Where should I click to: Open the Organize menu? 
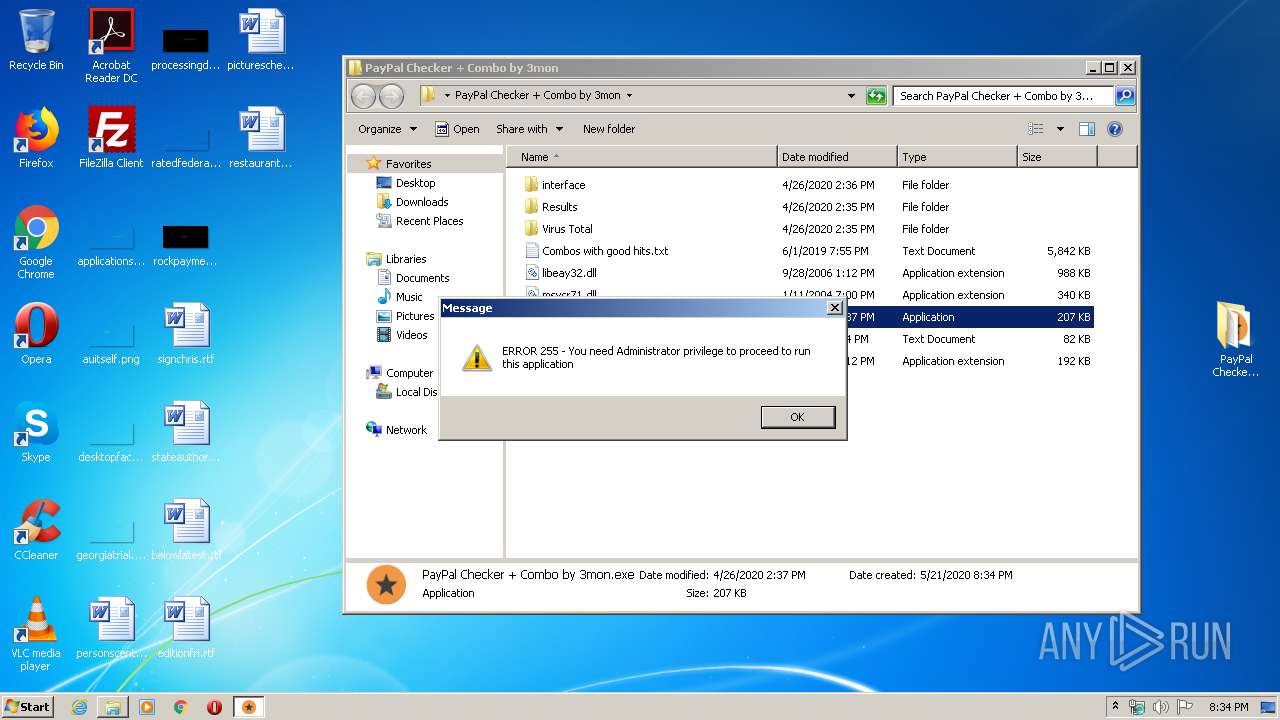(387, 129)
